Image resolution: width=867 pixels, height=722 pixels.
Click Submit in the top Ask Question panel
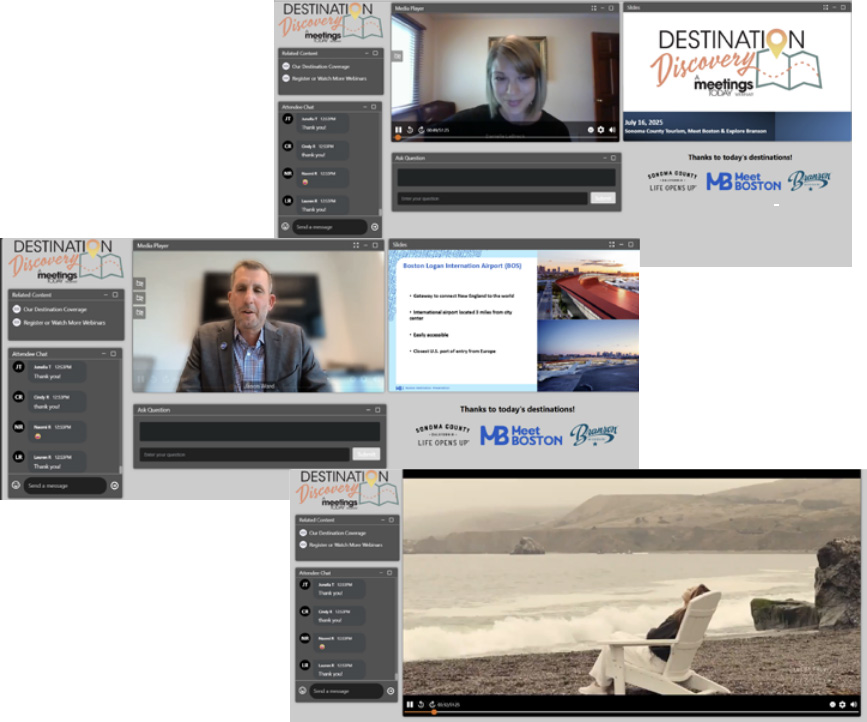pyautogui.click(x=602, y=198)
